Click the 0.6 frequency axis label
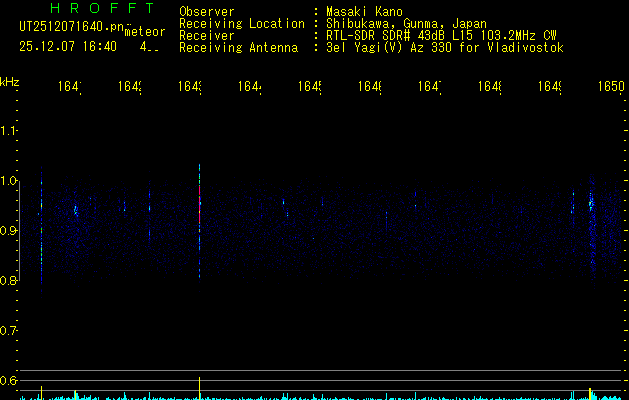Screen dimensions: 629x400 click(x=9, y=380)
